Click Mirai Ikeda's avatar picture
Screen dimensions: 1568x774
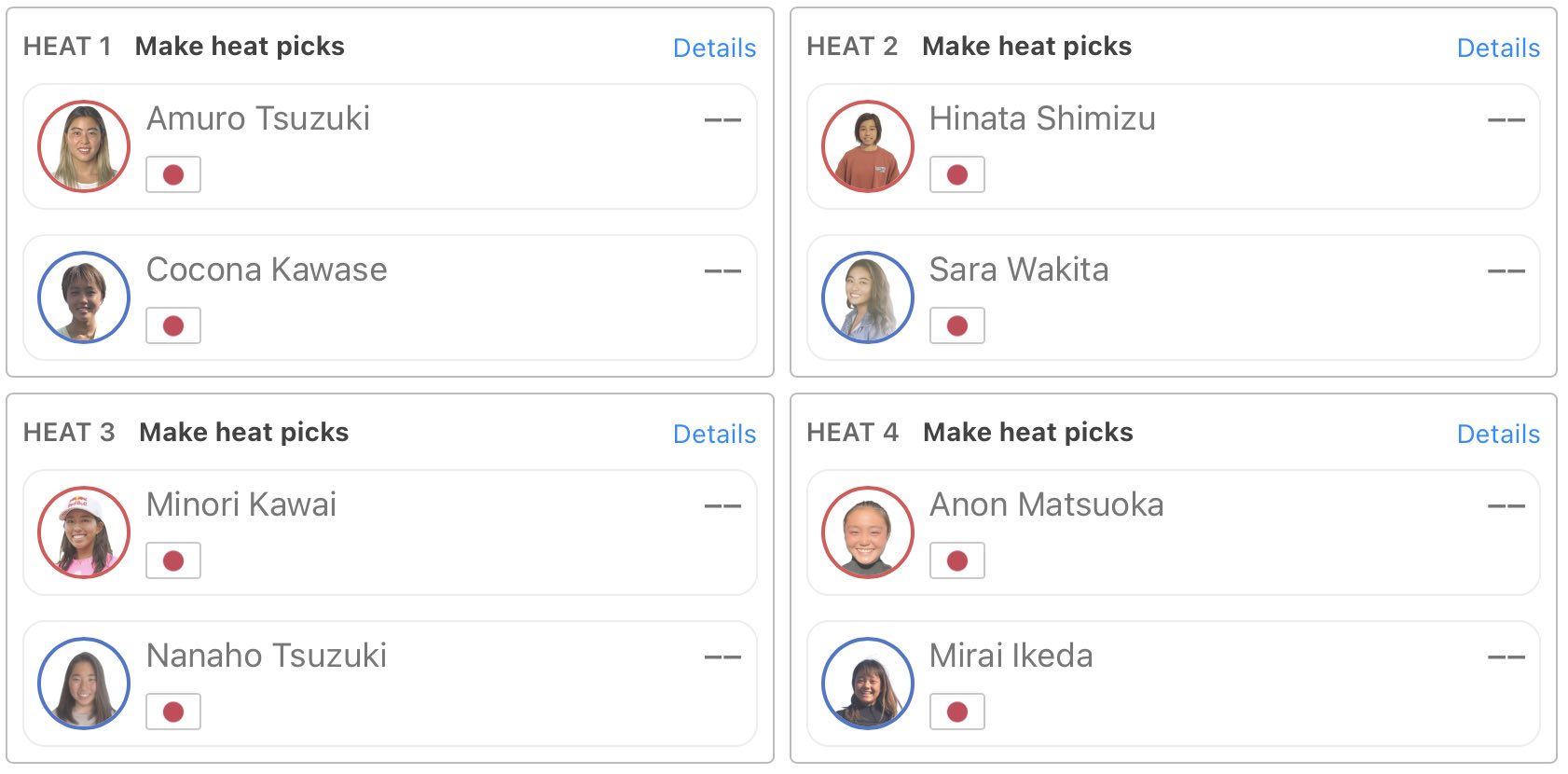(867, 684)
